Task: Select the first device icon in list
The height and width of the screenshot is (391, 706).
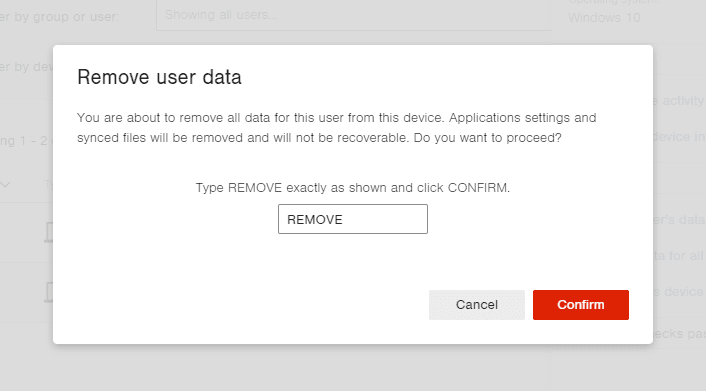Action: (49, 232)
